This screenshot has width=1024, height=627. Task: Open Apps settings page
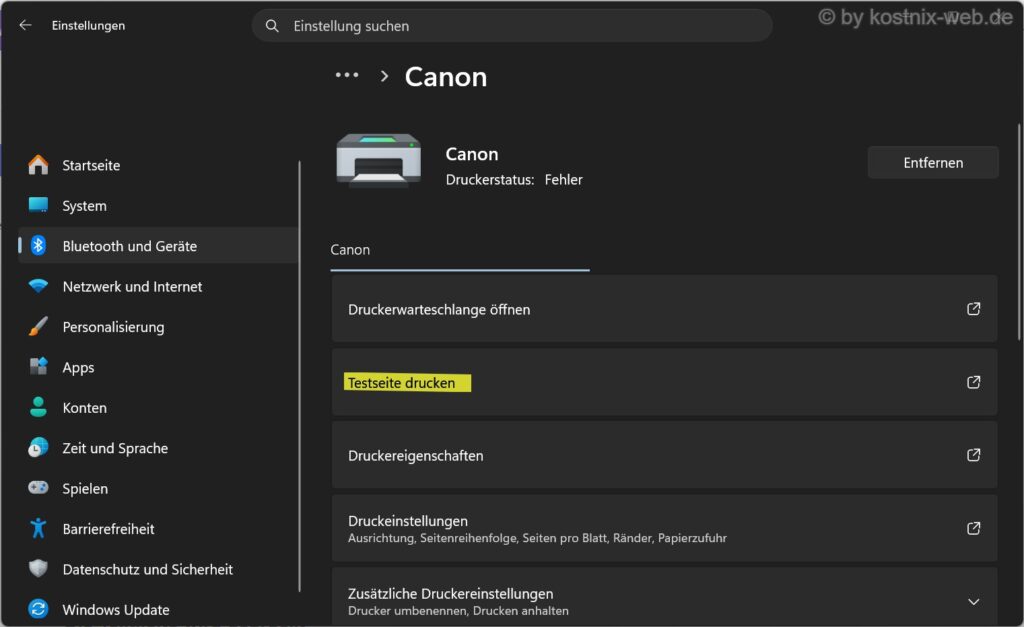(159, 367)
